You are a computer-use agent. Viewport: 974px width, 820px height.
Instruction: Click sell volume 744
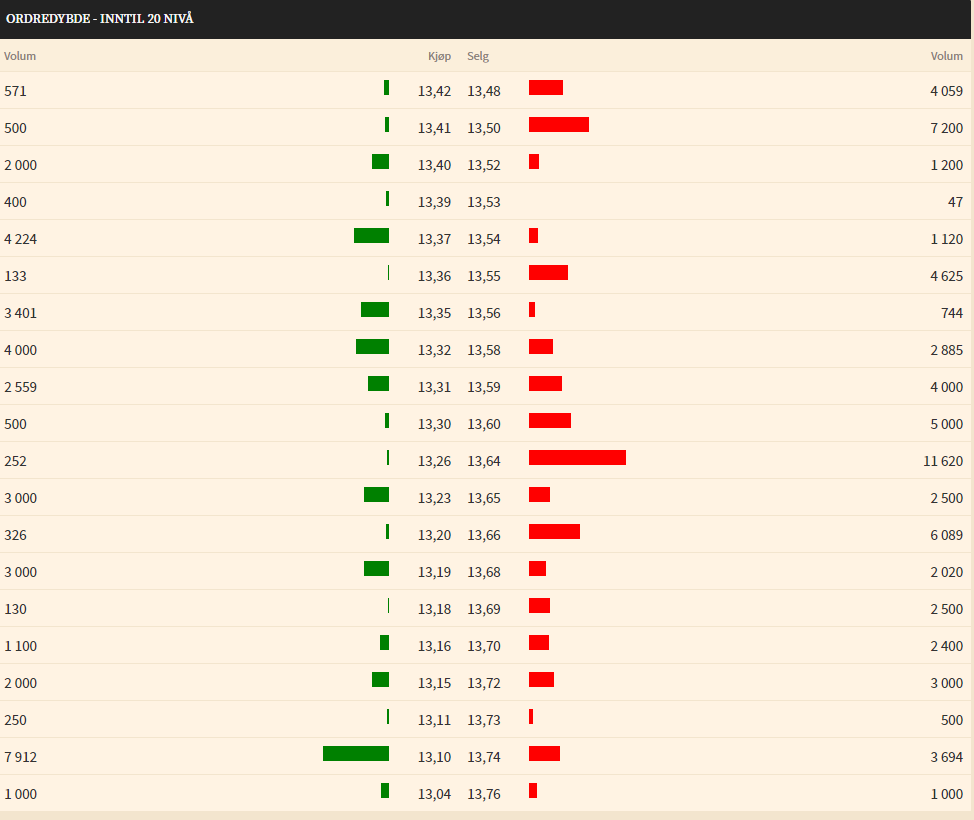click(952, 313)
